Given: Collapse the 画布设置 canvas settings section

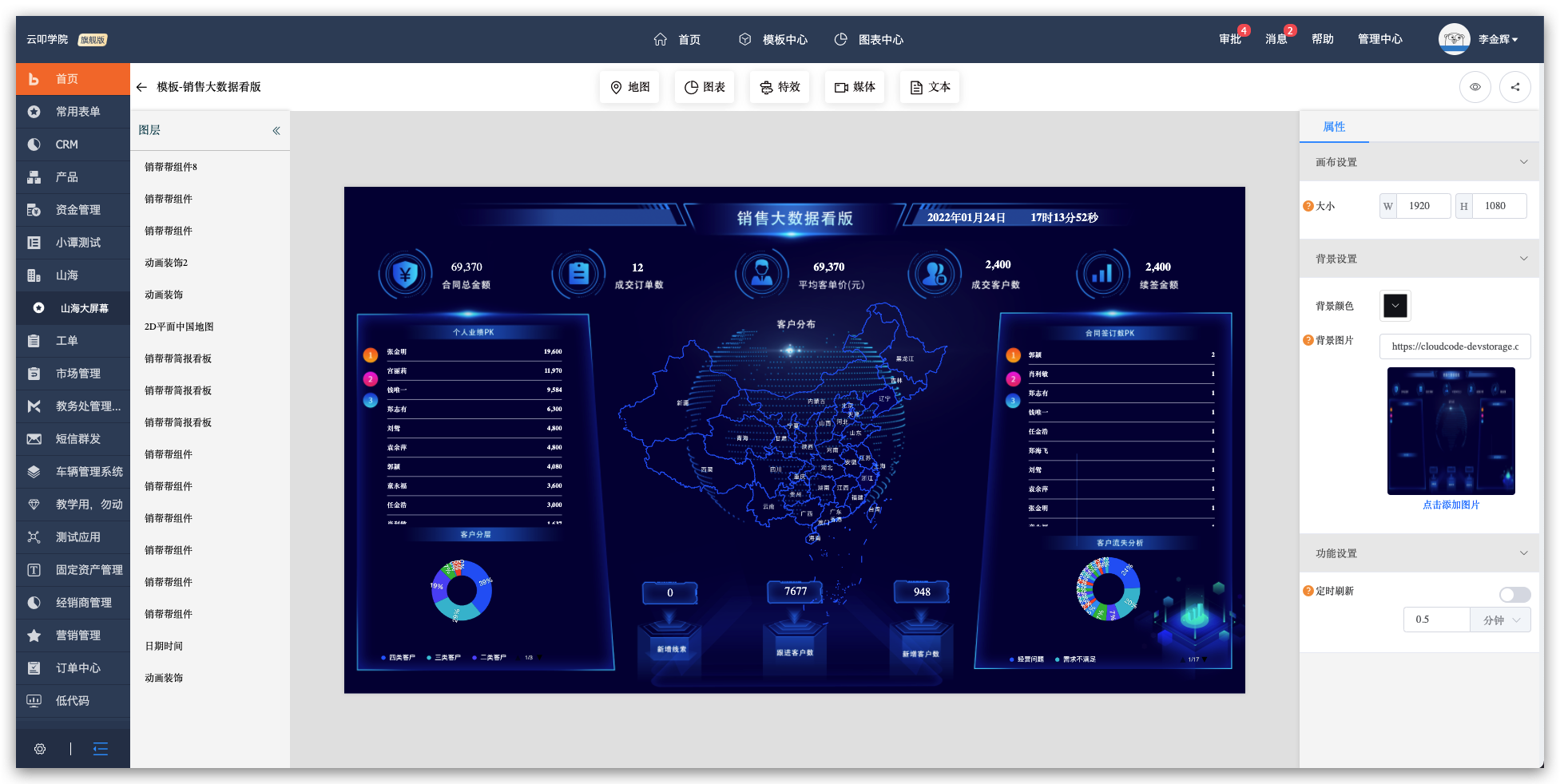Looking at the screenshot, I should pyautogui.click(x=1523, y=162).
